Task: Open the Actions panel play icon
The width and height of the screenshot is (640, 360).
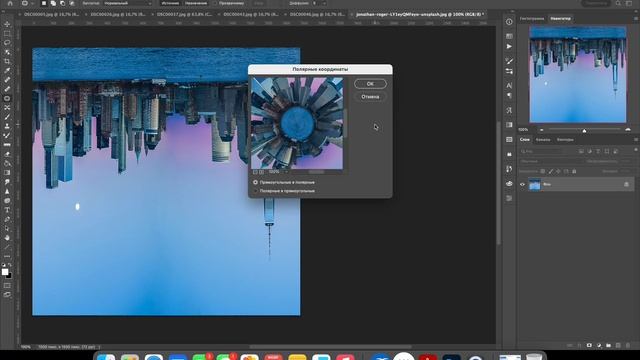Action: pos(509,47)
